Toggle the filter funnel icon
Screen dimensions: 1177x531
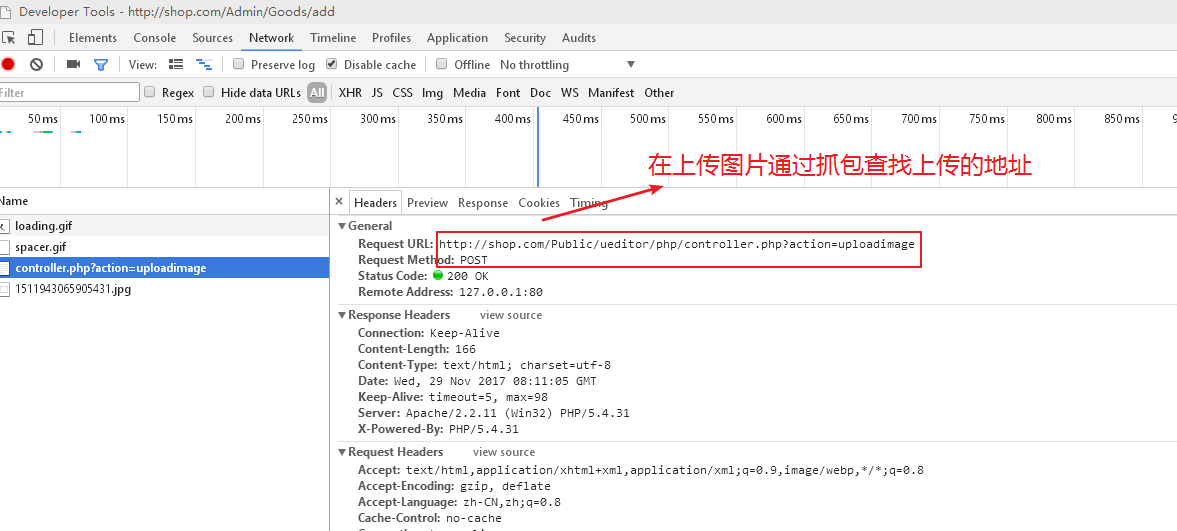click(101, 65)
